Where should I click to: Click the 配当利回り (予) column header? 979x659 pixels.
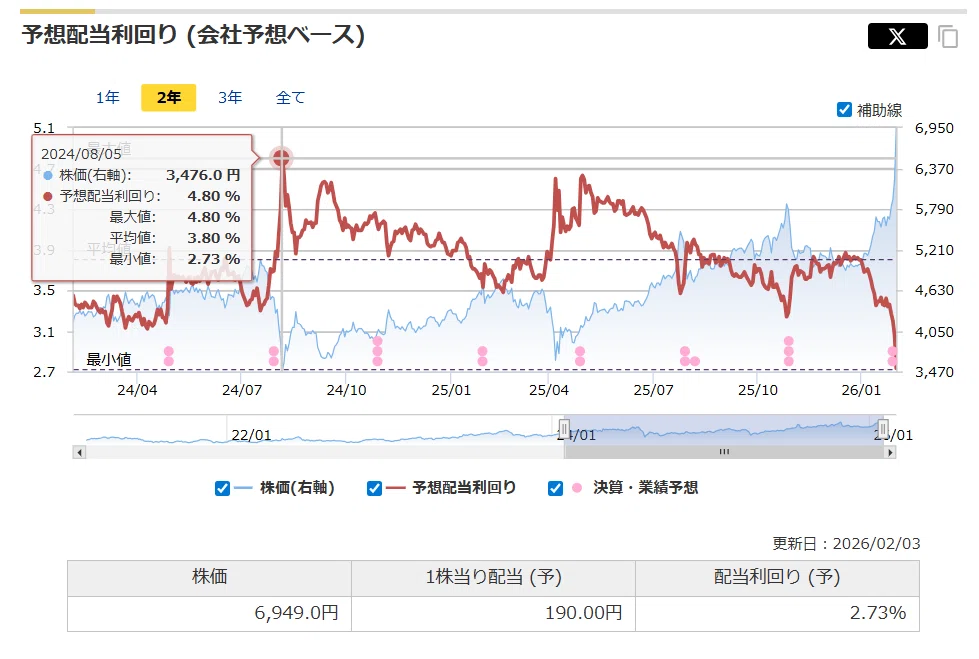pos(777,577)
